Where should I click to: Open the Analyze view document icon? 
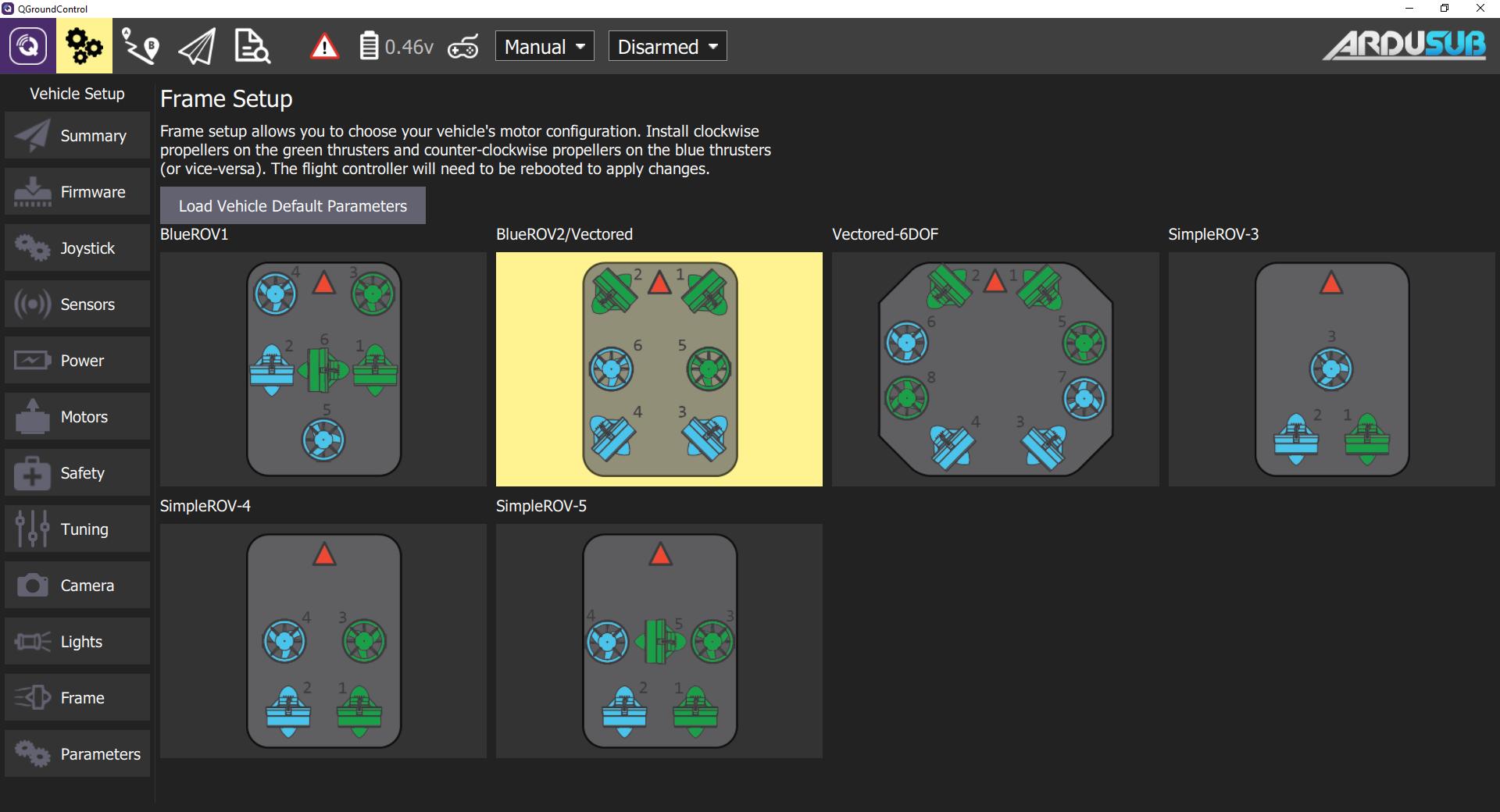click(252, 46)
